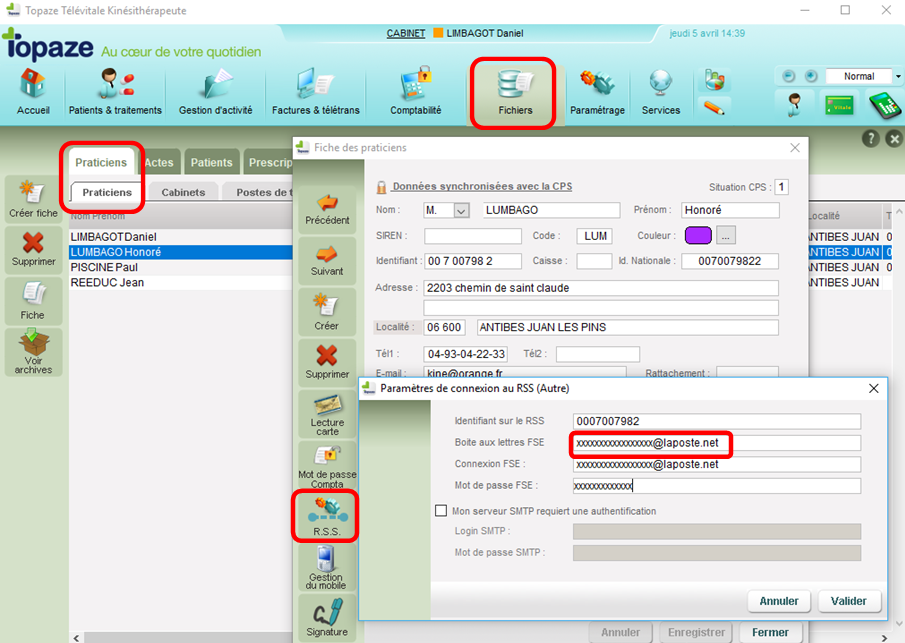
Task: Click the practitioner person icon at top right
Action: (x=795, y=106)
